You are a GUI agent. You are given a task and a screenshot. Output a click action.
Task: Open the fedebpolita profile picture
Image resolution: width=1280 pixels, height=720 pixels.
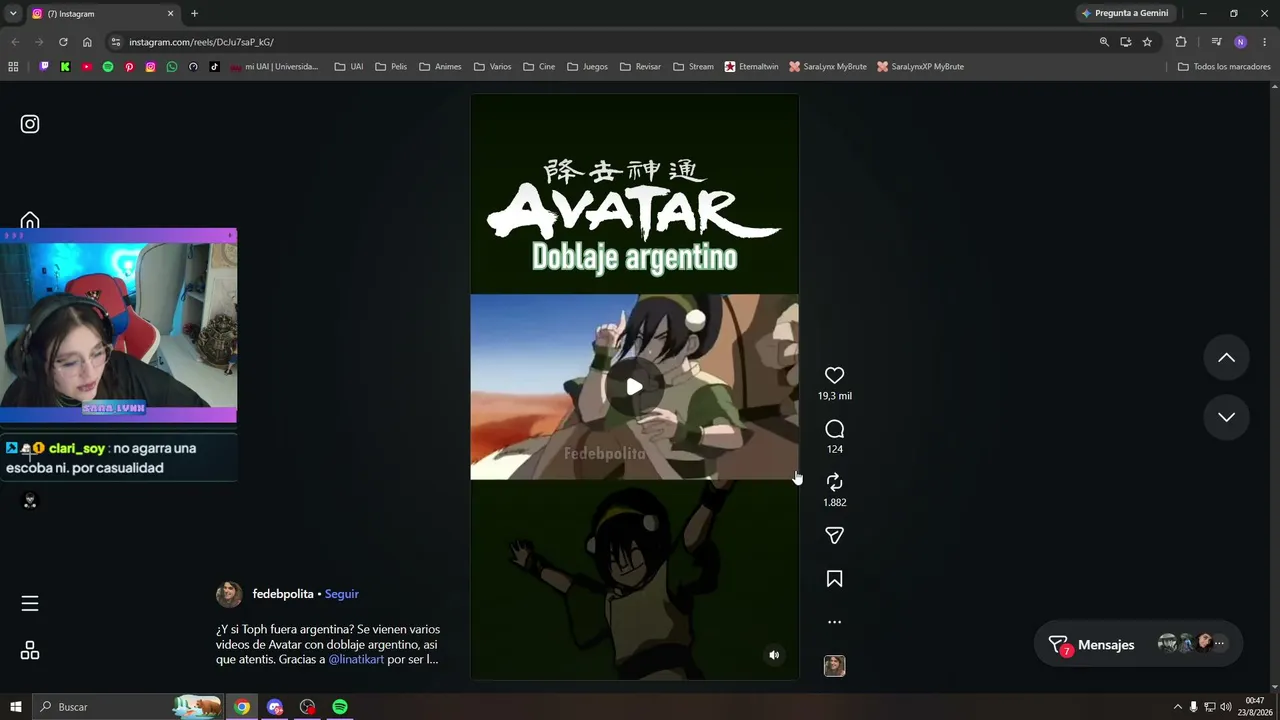229,594
